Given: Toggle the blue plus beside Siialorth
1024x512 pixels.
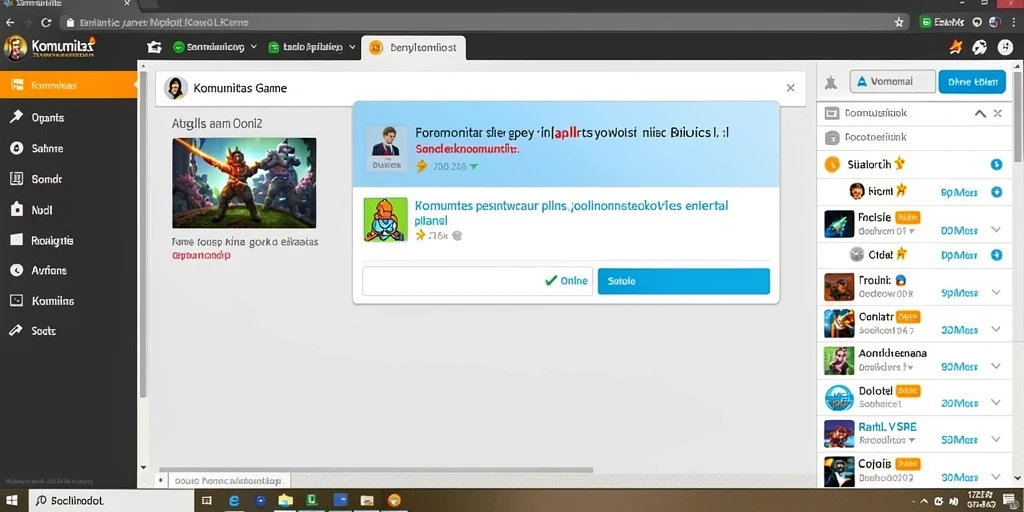Looking at the screenshot, I should click(x=997, y=165).
